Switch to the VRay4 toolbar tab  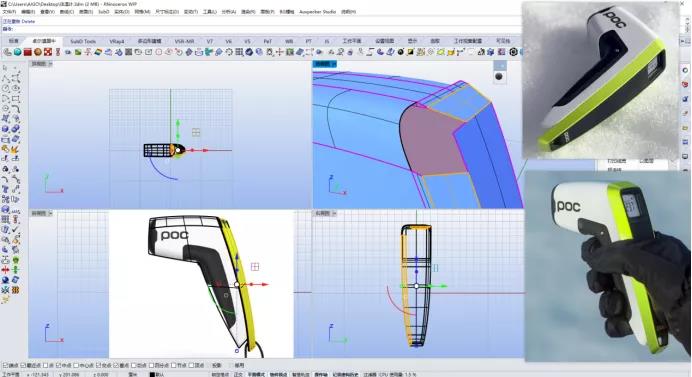[117, 41]
